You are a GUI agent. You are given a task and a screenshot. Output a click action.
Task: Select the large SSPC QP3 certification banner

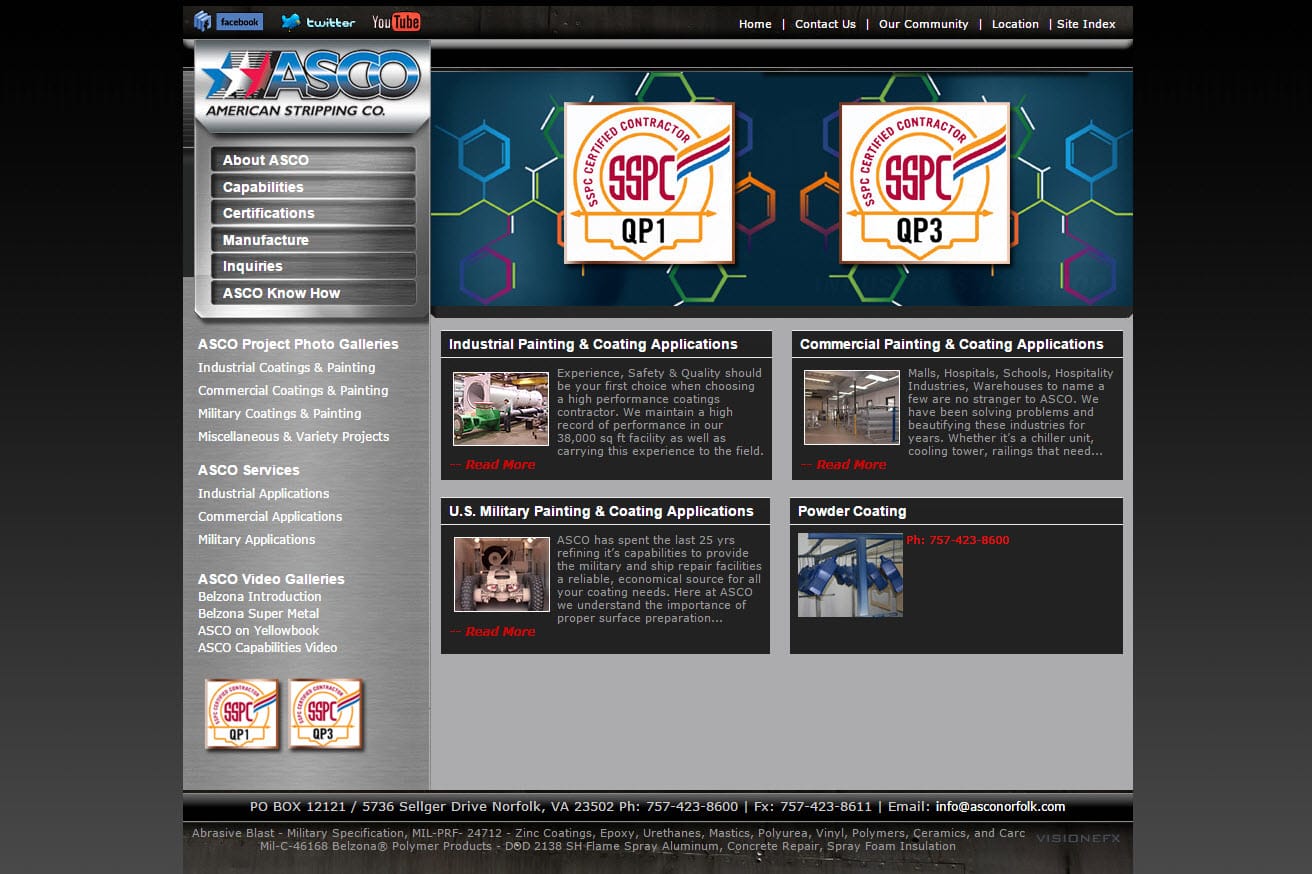pyautogui.click(x=925, y=183)
